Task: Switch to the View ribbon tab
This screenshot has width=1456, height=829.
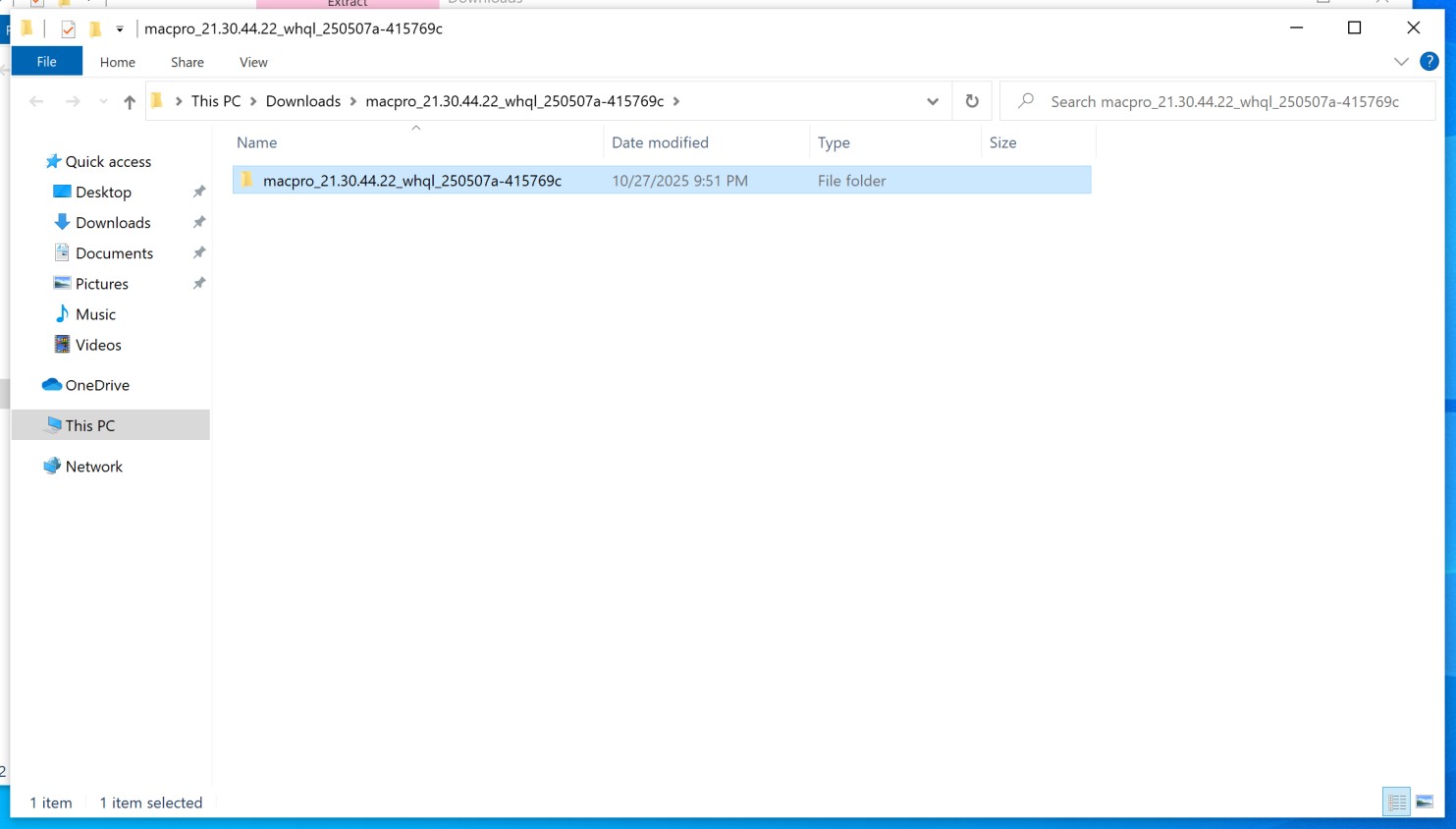Action: click(x=253, y=62)
